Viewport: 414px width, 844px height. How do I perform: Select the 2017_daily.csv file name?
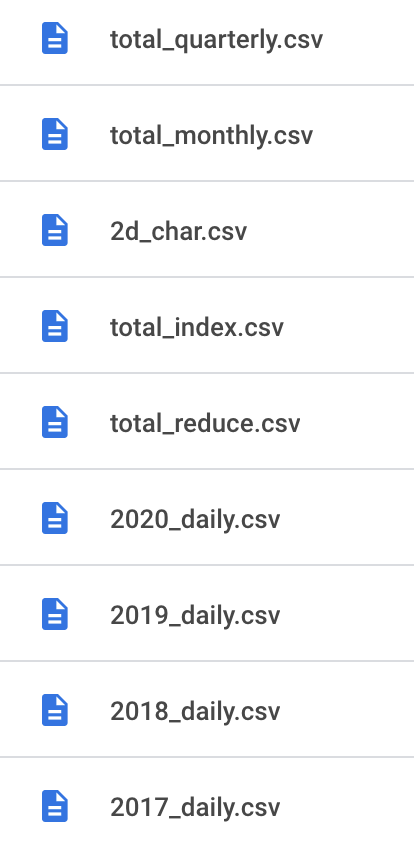click(195, 807)
